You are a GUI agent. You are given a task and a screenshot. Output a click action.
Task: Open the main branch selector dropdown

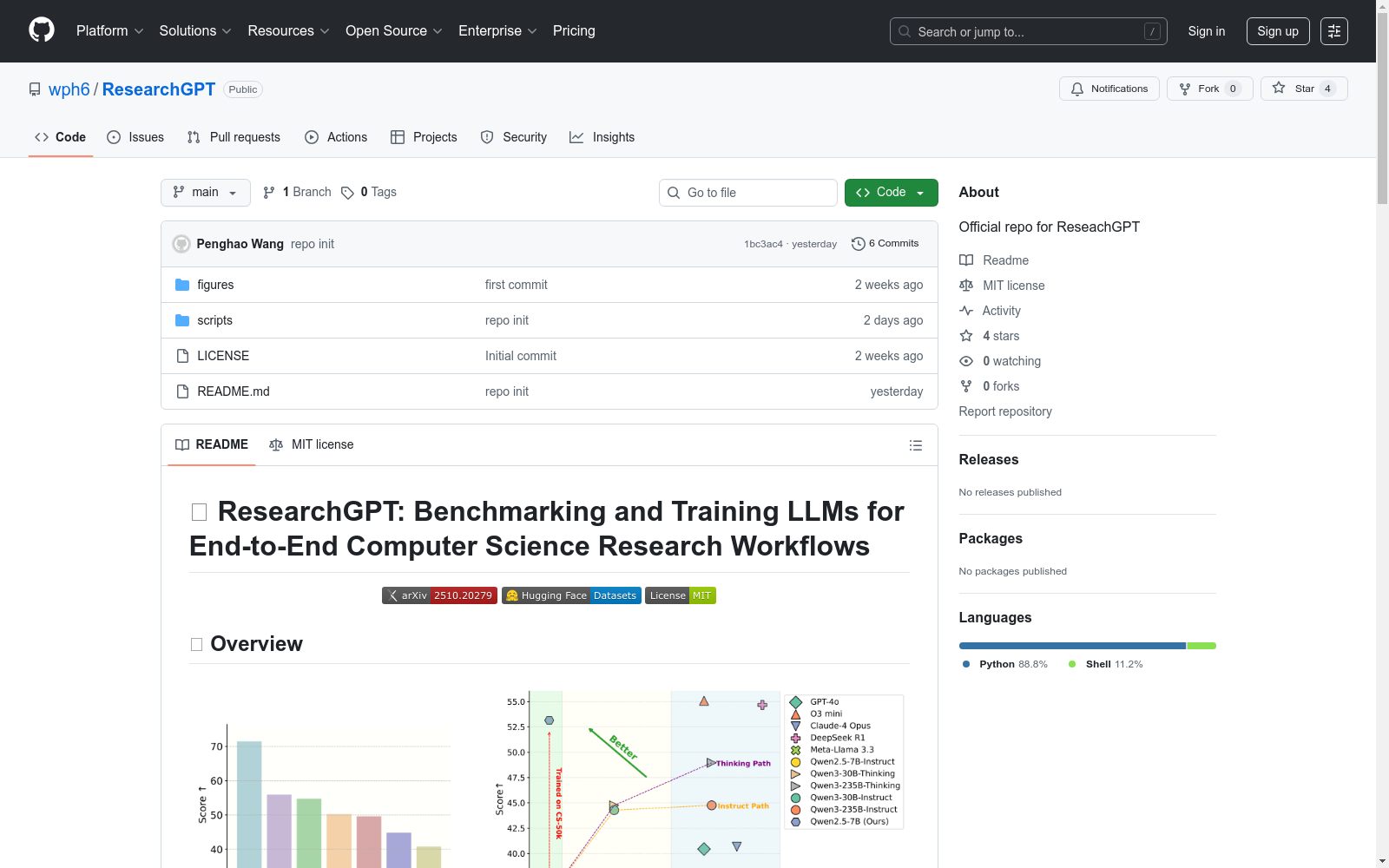[206, 193]
